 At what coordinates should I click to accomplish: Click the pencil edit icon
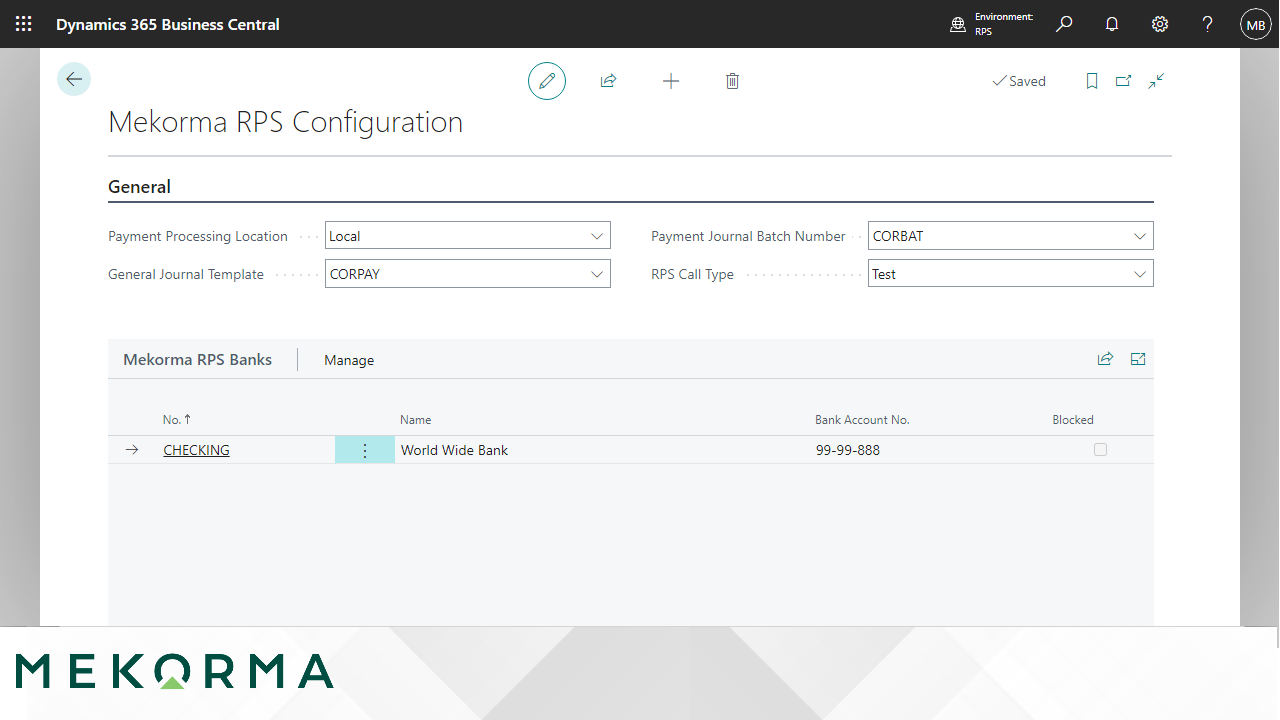547,81
